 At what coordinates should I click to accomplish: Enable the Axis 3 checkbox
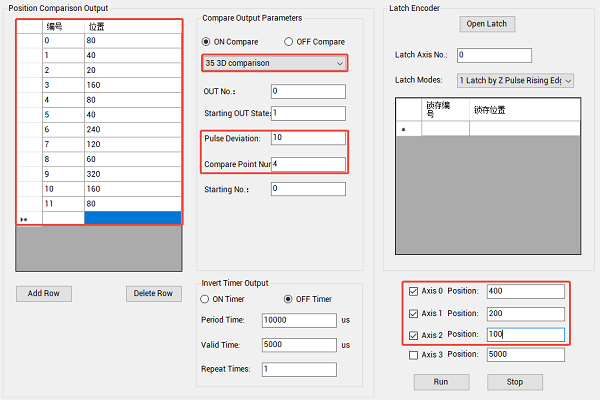(x=414, y=354)
